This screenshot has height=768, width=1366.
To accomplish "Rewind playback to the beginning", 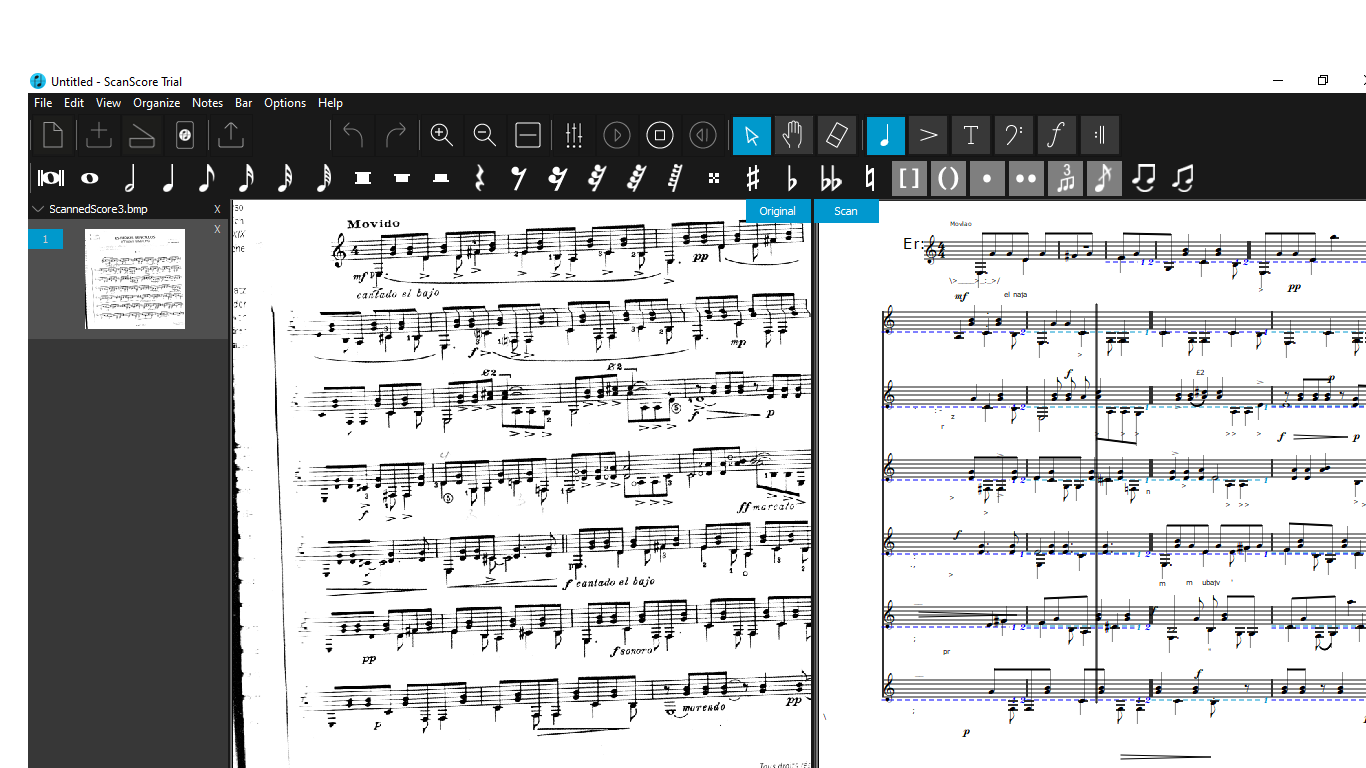I will (703, 135).
